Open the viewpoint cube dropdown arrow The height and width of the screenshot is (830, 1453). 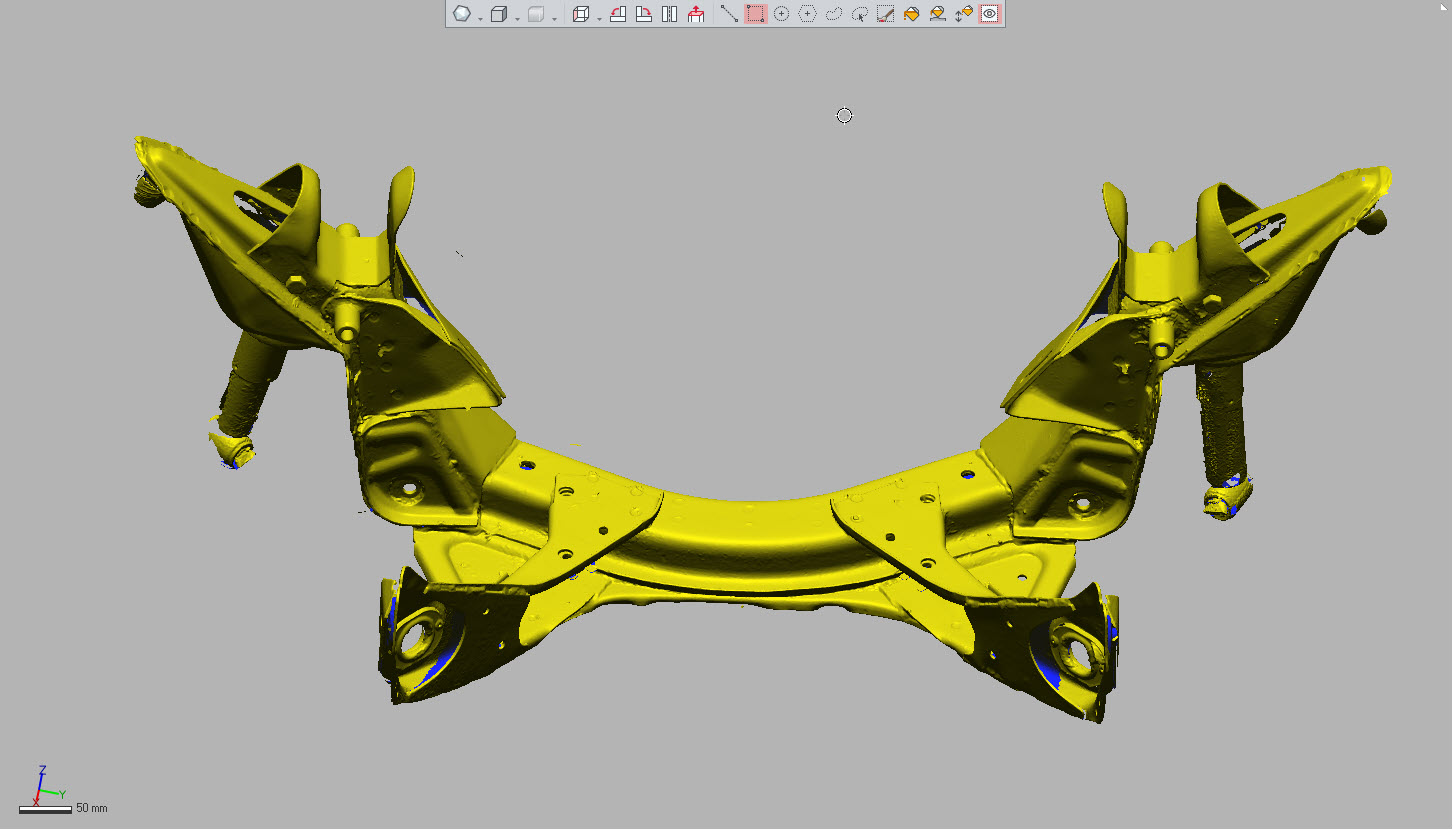tap(599, 18)
